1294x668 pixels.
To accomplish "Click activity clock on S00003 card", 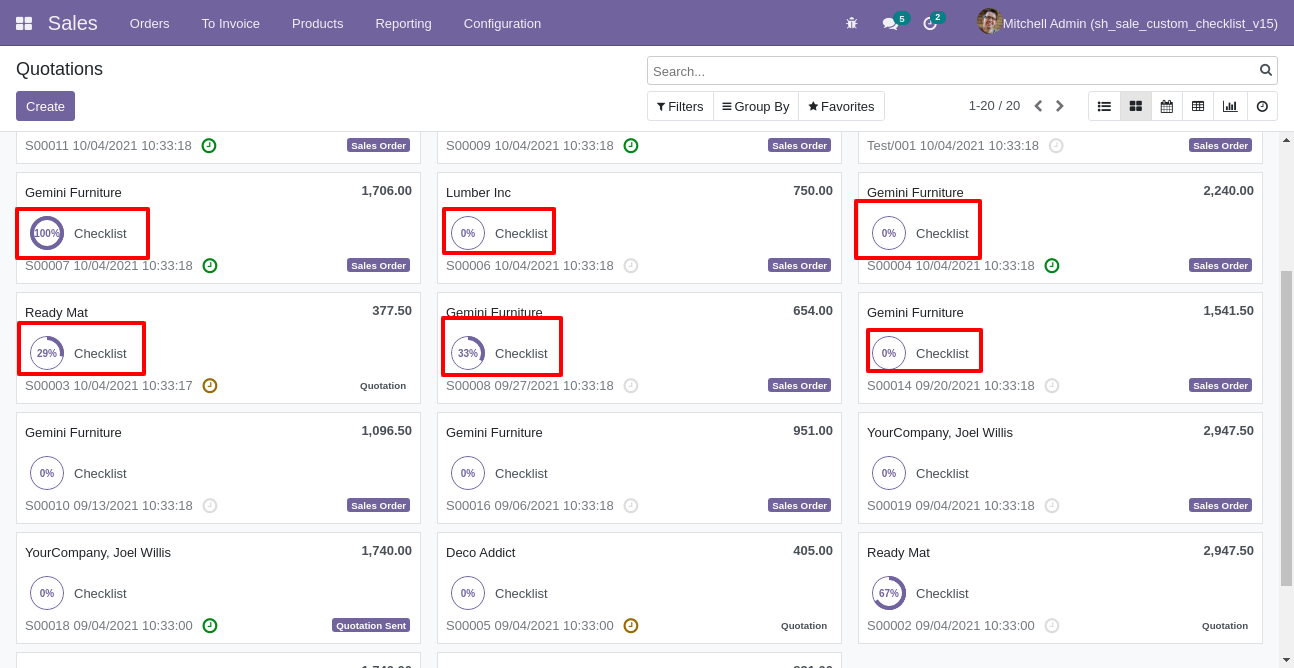I will pyautogui.click(x=209, y=386).
